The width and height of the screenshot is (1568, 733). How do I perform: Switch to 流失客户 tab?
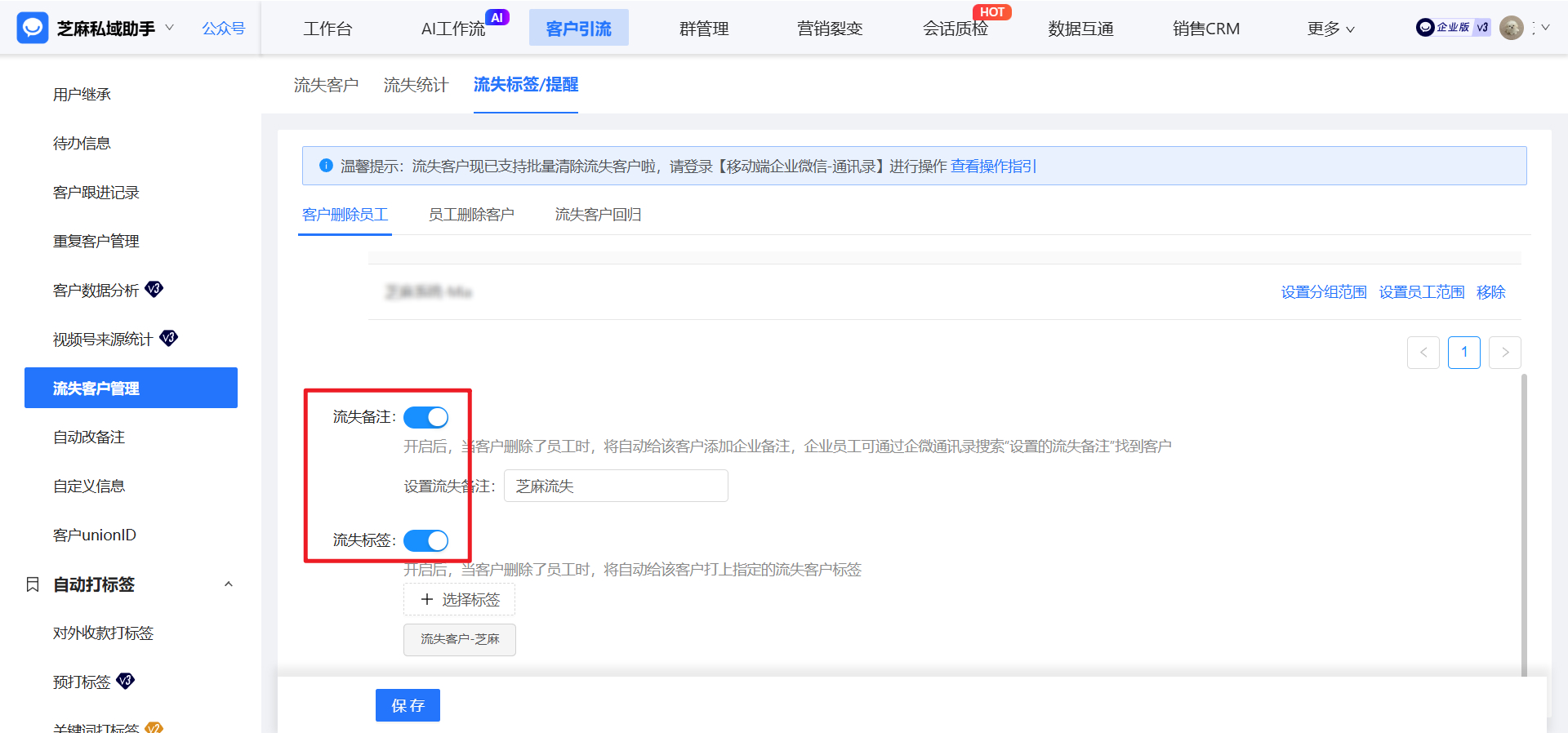(x=326, y=85)
